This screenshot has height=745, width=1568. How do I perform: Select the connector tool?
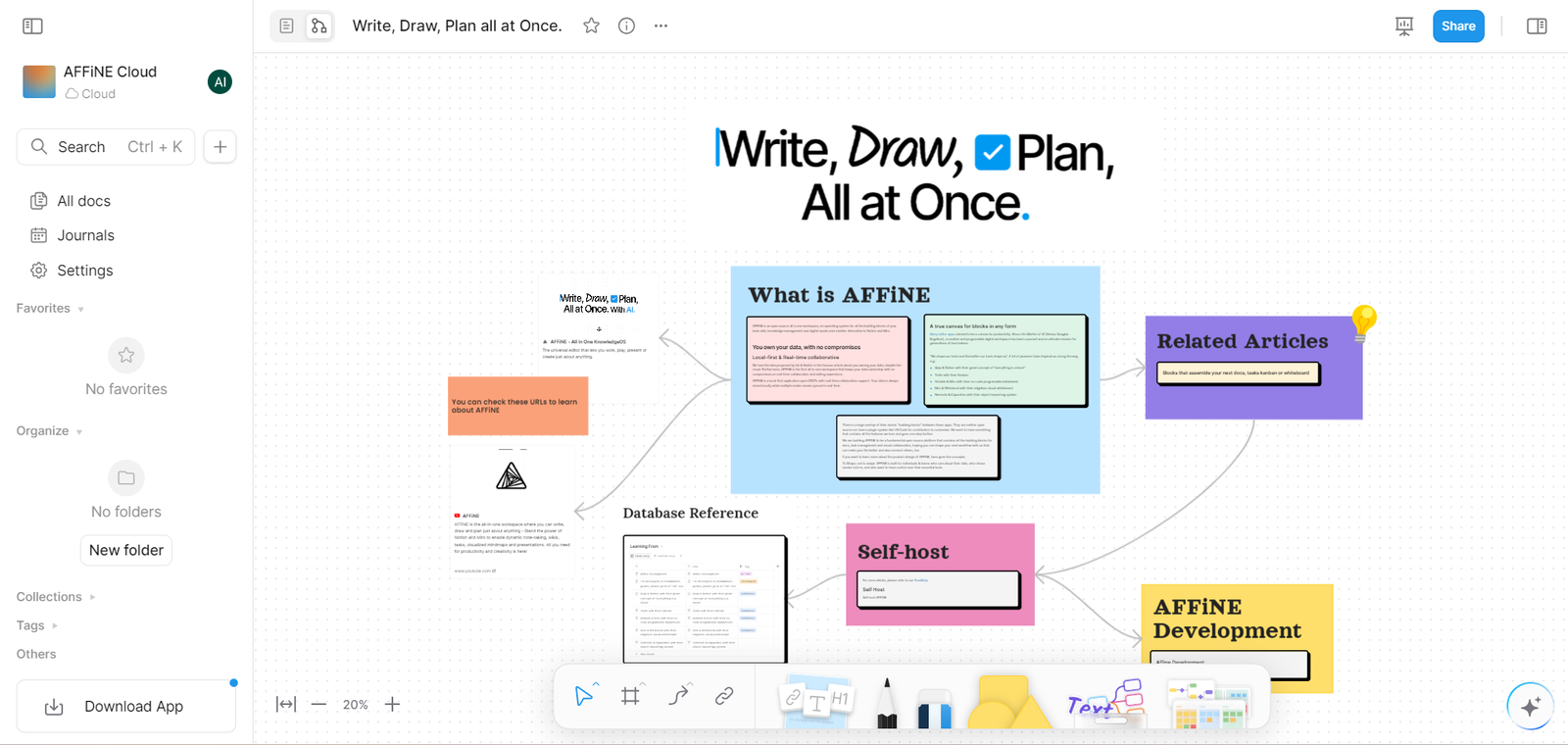coord(678,696)
